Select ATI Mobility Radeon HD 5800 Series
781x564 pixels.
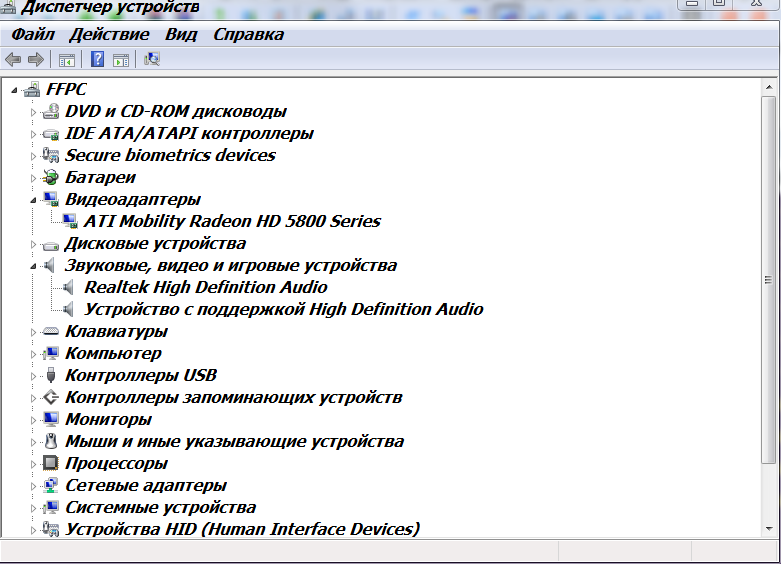[233, 221]
